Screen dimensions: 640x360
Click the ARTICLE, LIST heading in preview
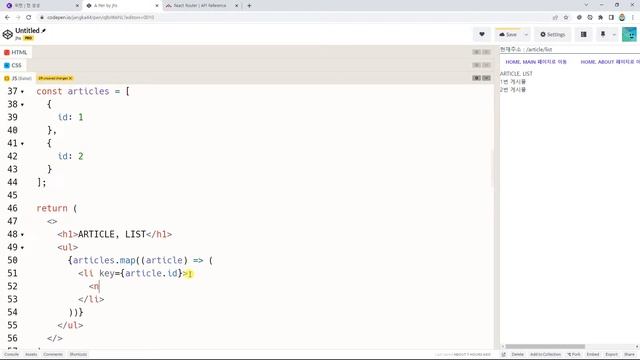516,74
